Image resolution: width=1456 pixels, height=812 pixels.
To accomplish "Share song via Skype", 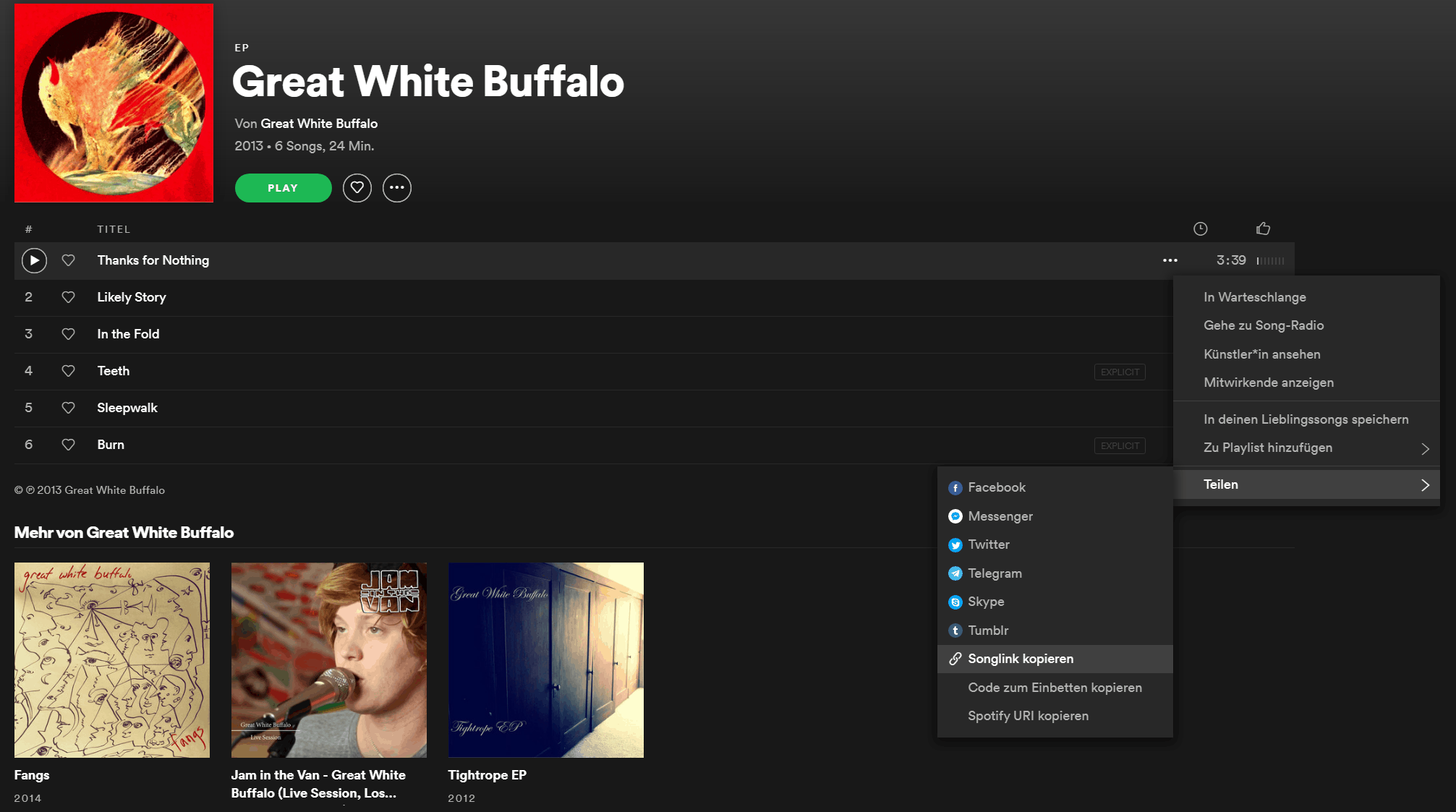I will tap(1055, 602).
